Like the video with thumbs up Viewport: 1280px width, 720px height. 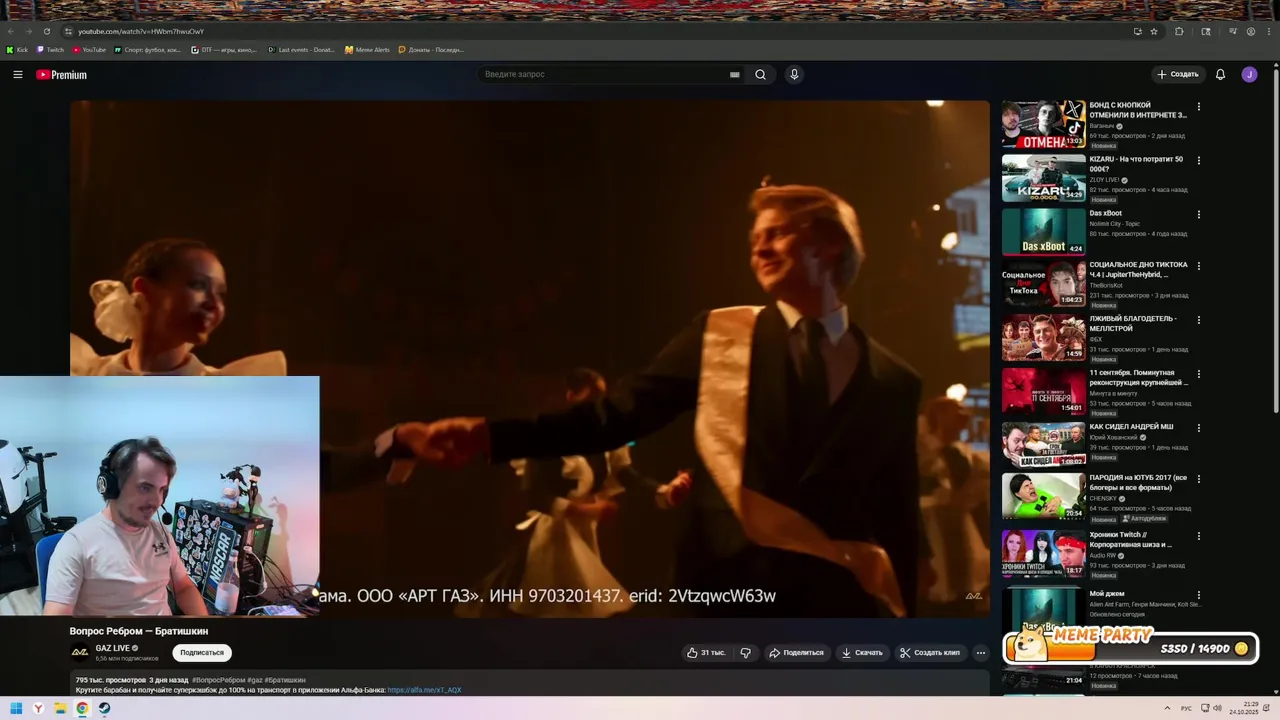coord(706,653)
